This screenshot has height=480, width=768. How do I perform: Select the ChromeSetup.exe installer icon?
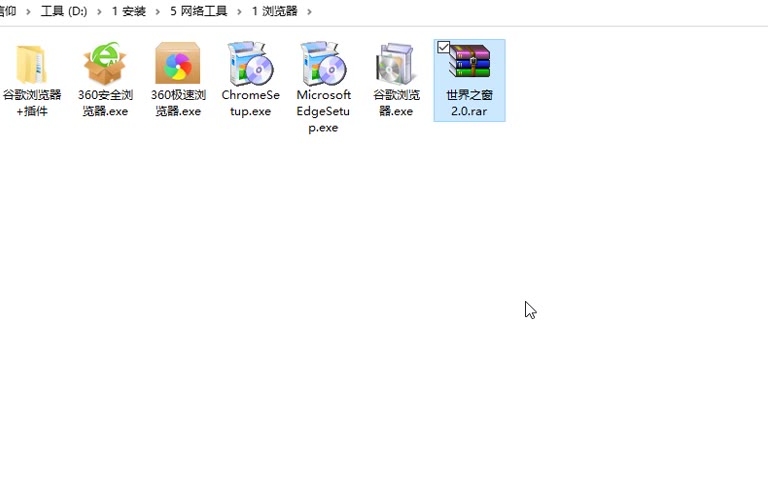click(x=250, y=63)
